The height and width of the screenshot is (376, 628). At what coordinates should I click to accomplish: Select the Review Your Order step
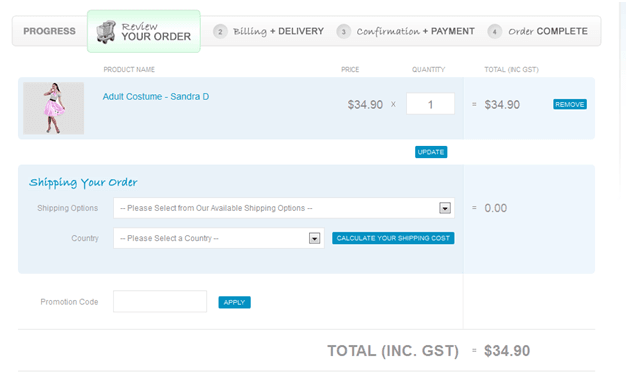144,31
